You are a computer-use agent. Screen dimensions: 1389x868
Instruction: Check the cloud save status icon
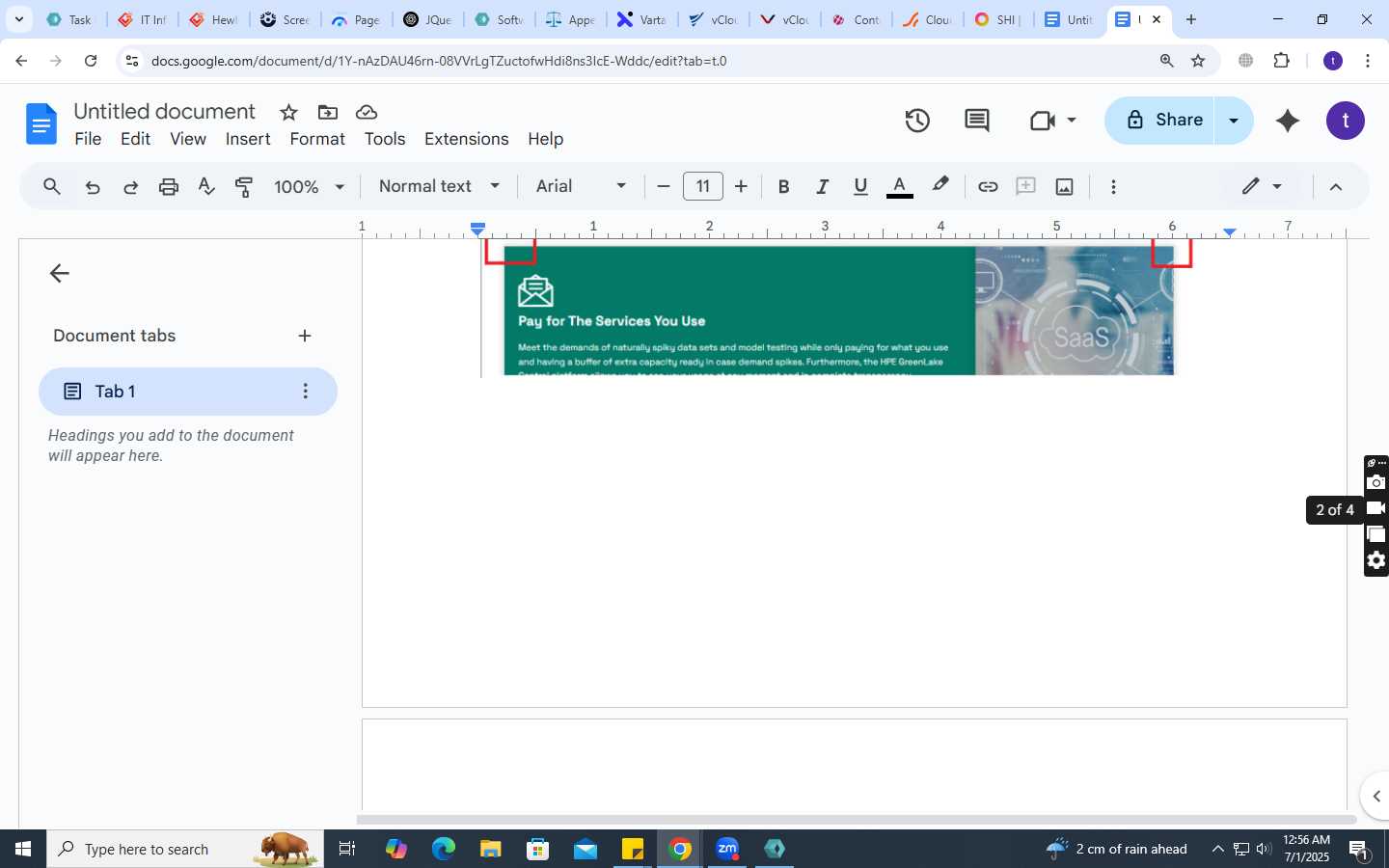[x=367, y=113]
